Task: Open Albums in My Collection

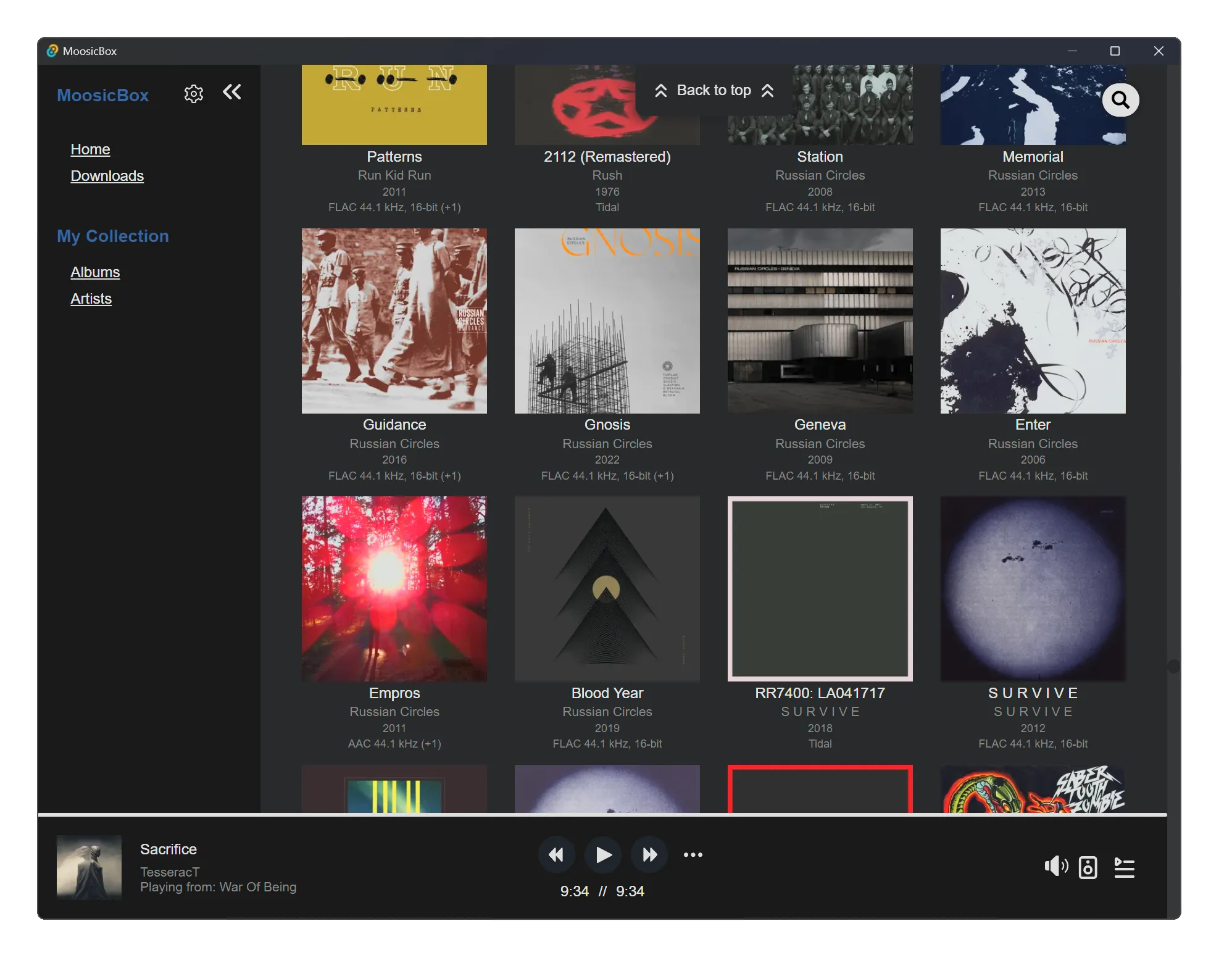Action: (95, 272)
